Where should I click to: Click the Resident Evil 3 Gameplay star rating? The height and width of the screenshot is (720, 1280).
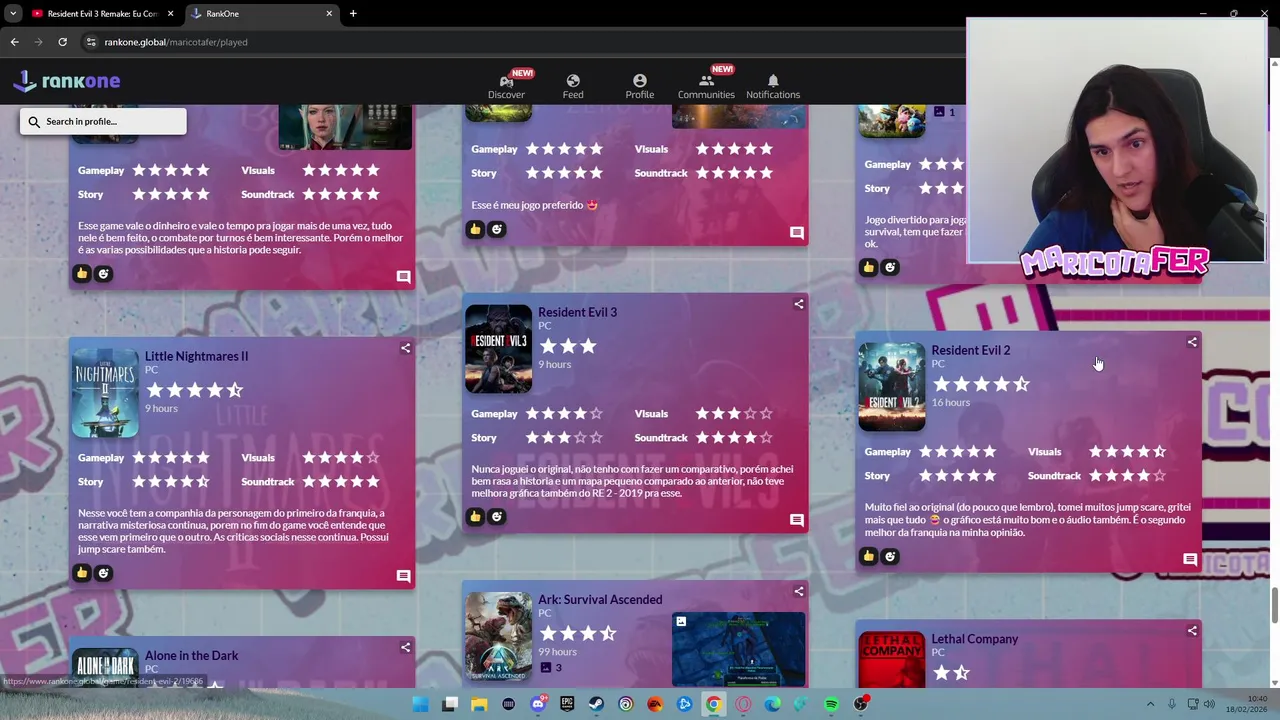click(x=564, y=413)
